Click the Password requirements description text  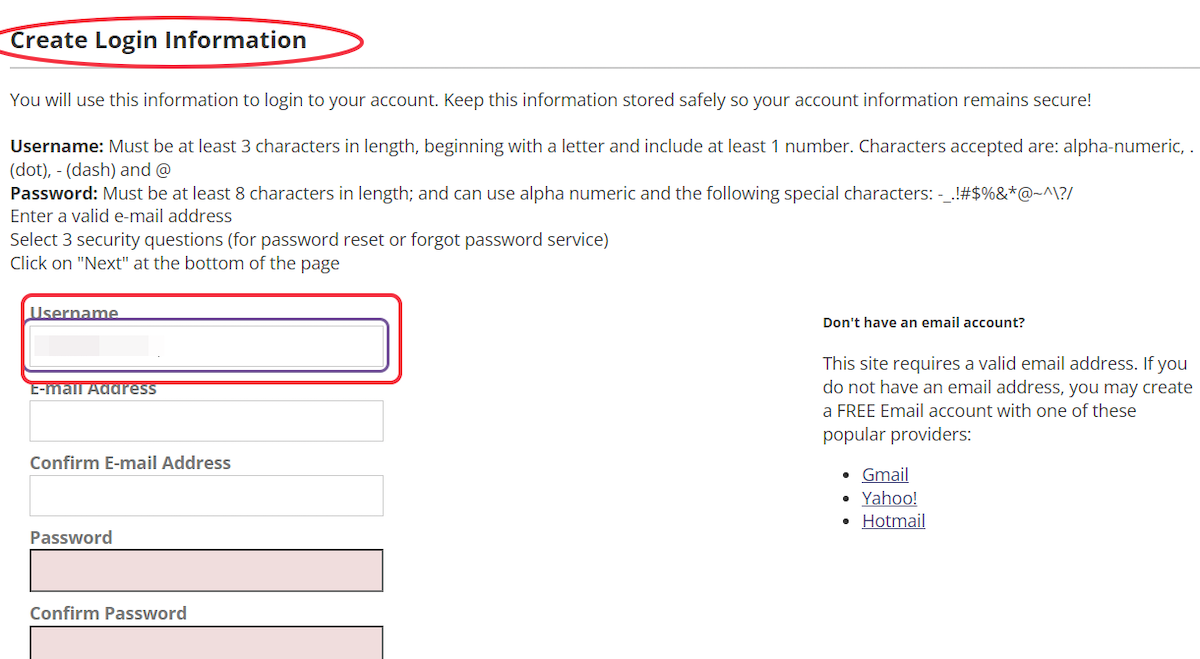540,192
